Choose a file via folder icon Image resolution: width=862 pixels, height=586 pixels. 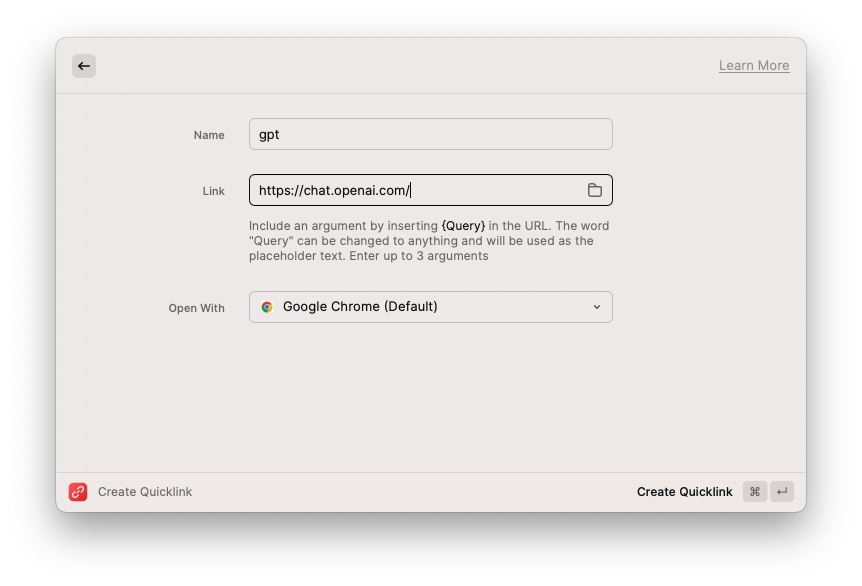pos(594,190)
